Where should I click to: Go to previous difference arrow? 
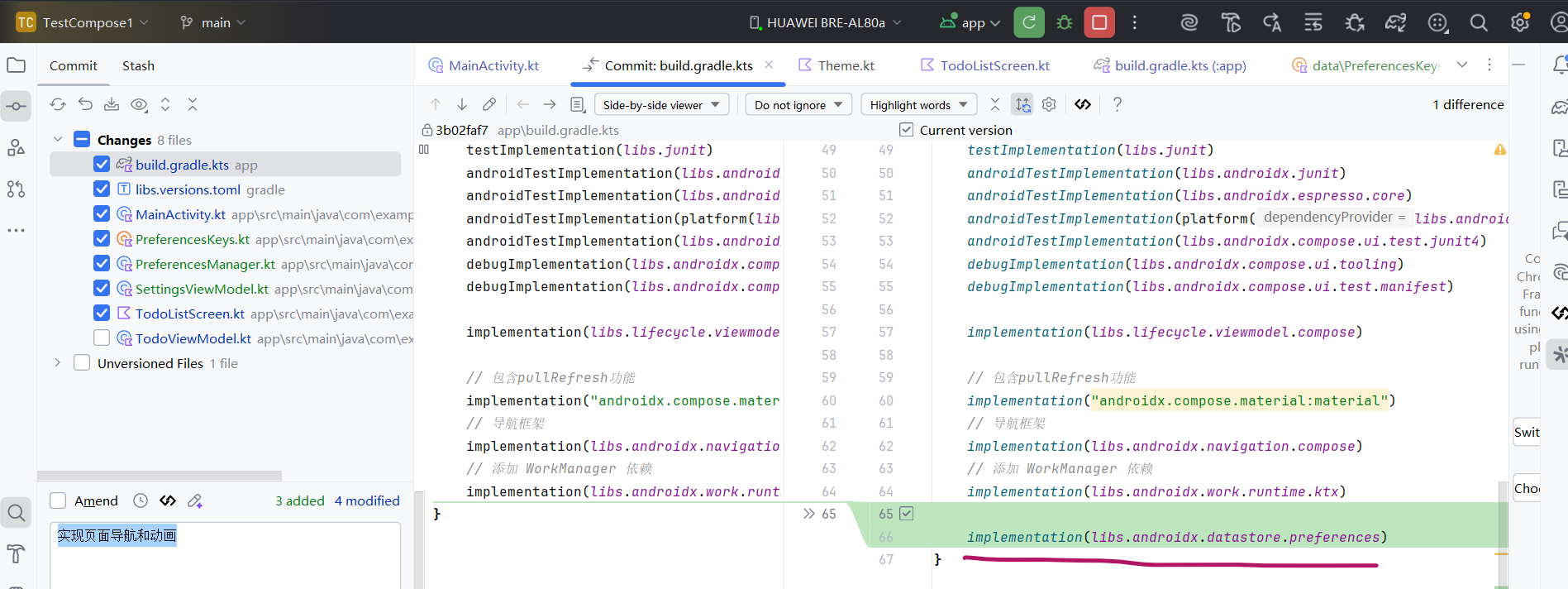point(436,104)
